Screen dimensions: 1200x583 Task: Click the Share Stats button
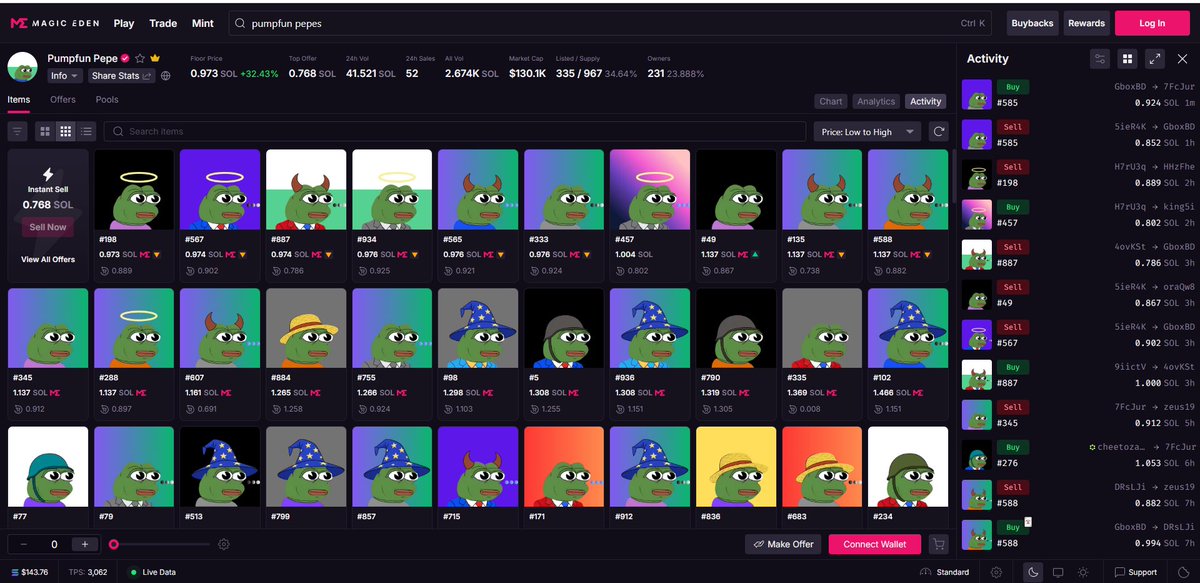(121, 76)
